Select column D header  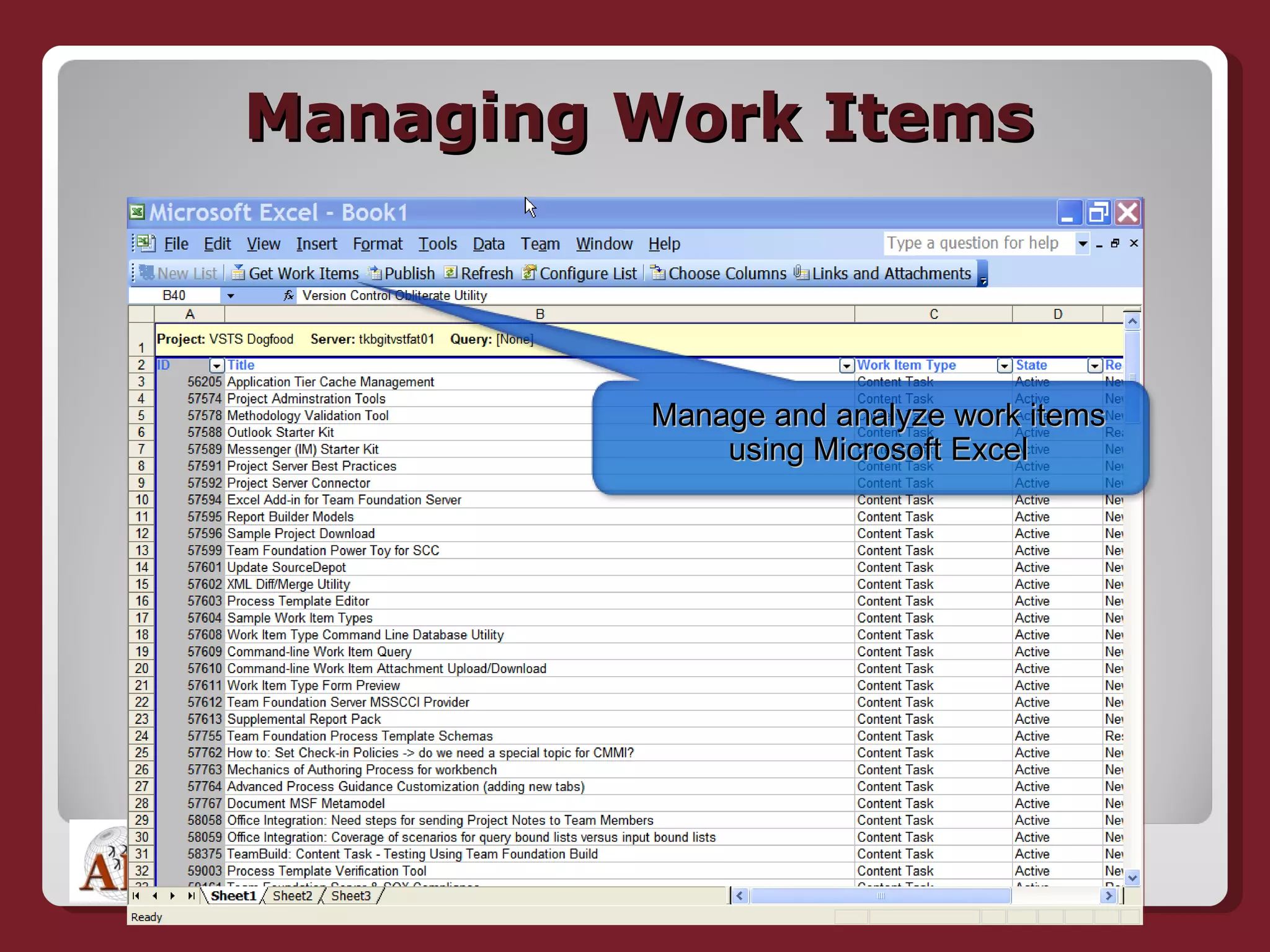pyautogui.click(x=1057, y=314)
